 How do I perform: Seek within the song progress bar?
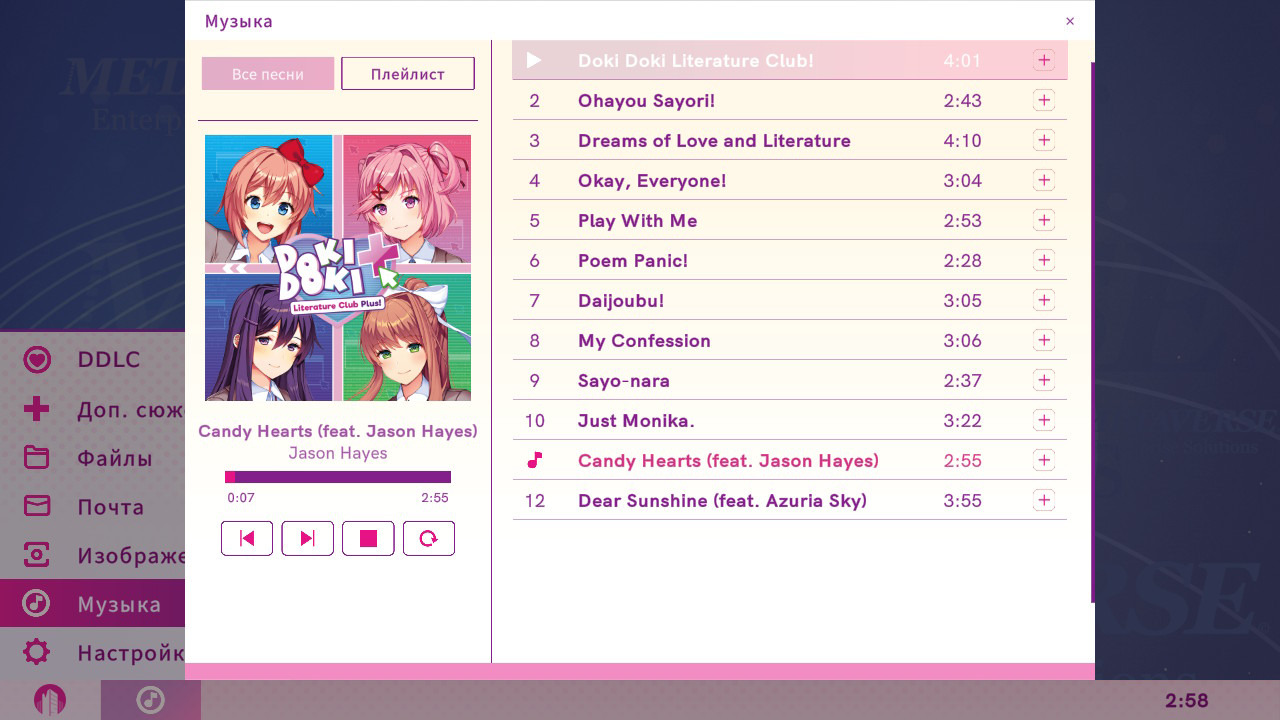[338, 477]
